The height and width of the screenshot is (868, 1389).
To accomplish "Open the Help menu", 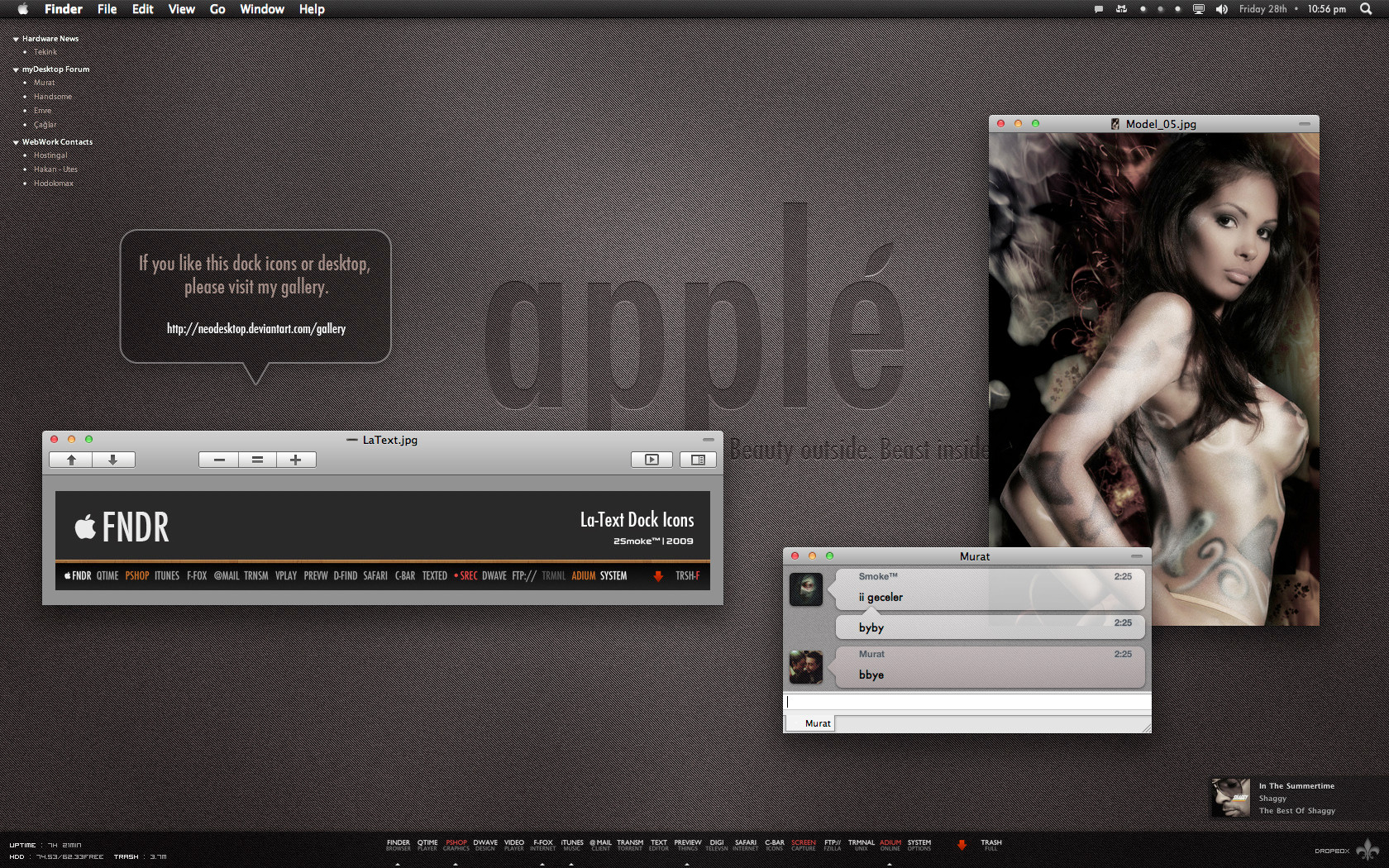I will tap(312, 9).
